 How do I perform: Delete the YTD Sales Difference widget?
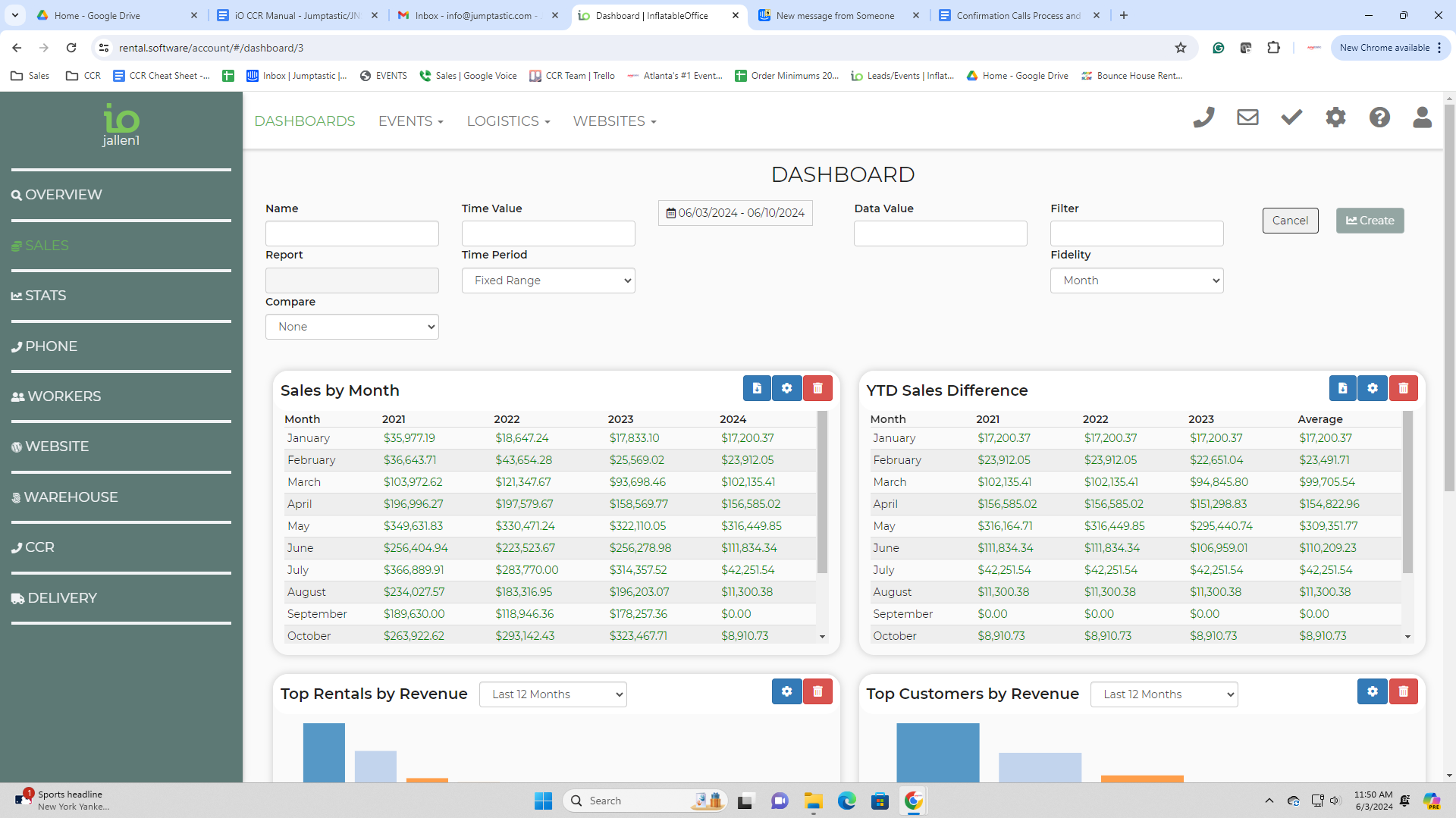(1403, 388)
